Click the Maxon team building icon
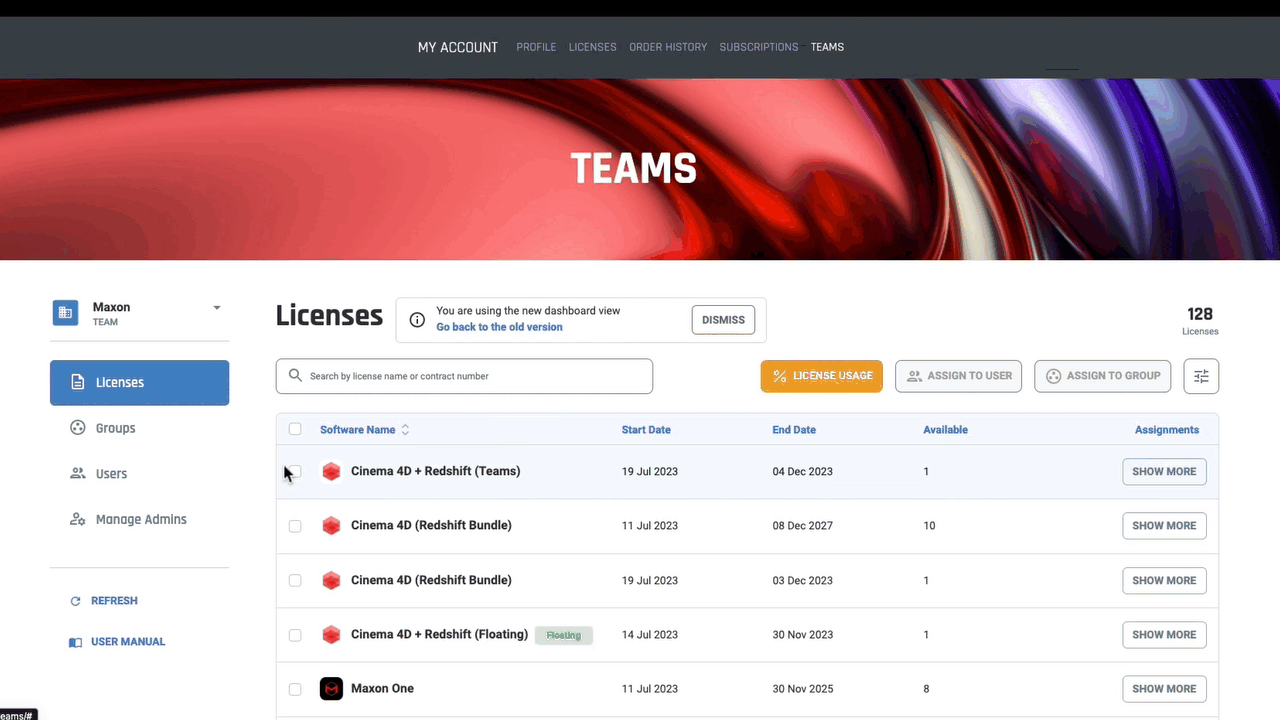This screenshot has width=1280, height=720. 65,313
